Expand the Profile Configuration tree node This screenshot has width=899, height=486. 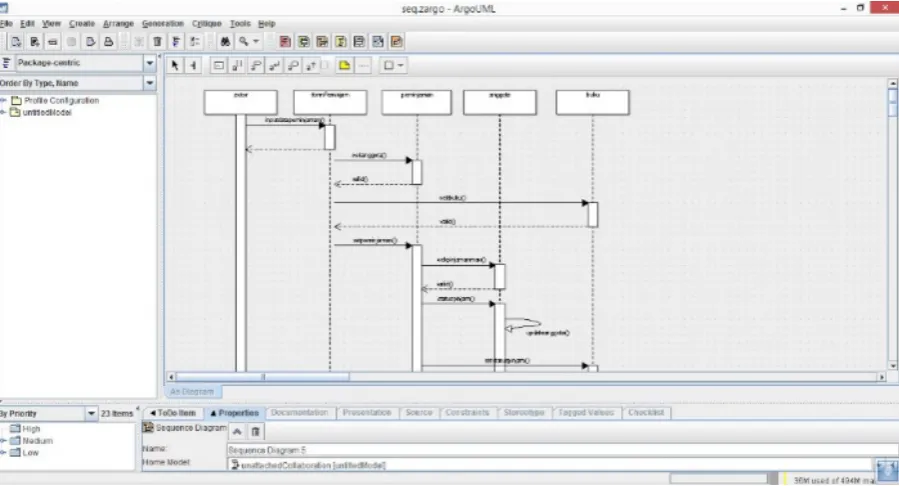click(3, 100)
